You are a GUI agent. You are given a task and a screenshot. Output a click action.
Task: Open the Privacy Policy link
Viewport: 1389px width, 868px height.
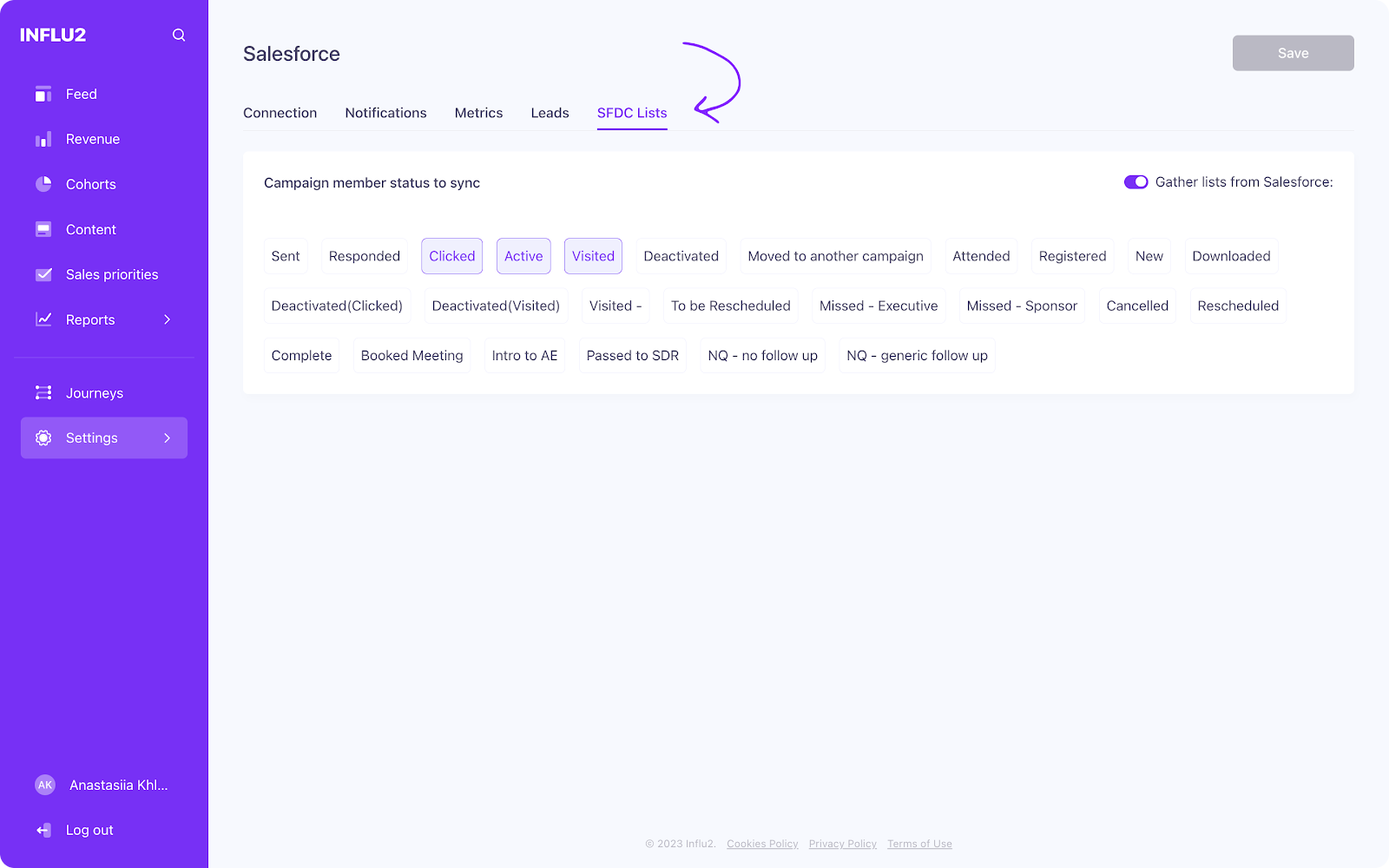tap(842, 844)
